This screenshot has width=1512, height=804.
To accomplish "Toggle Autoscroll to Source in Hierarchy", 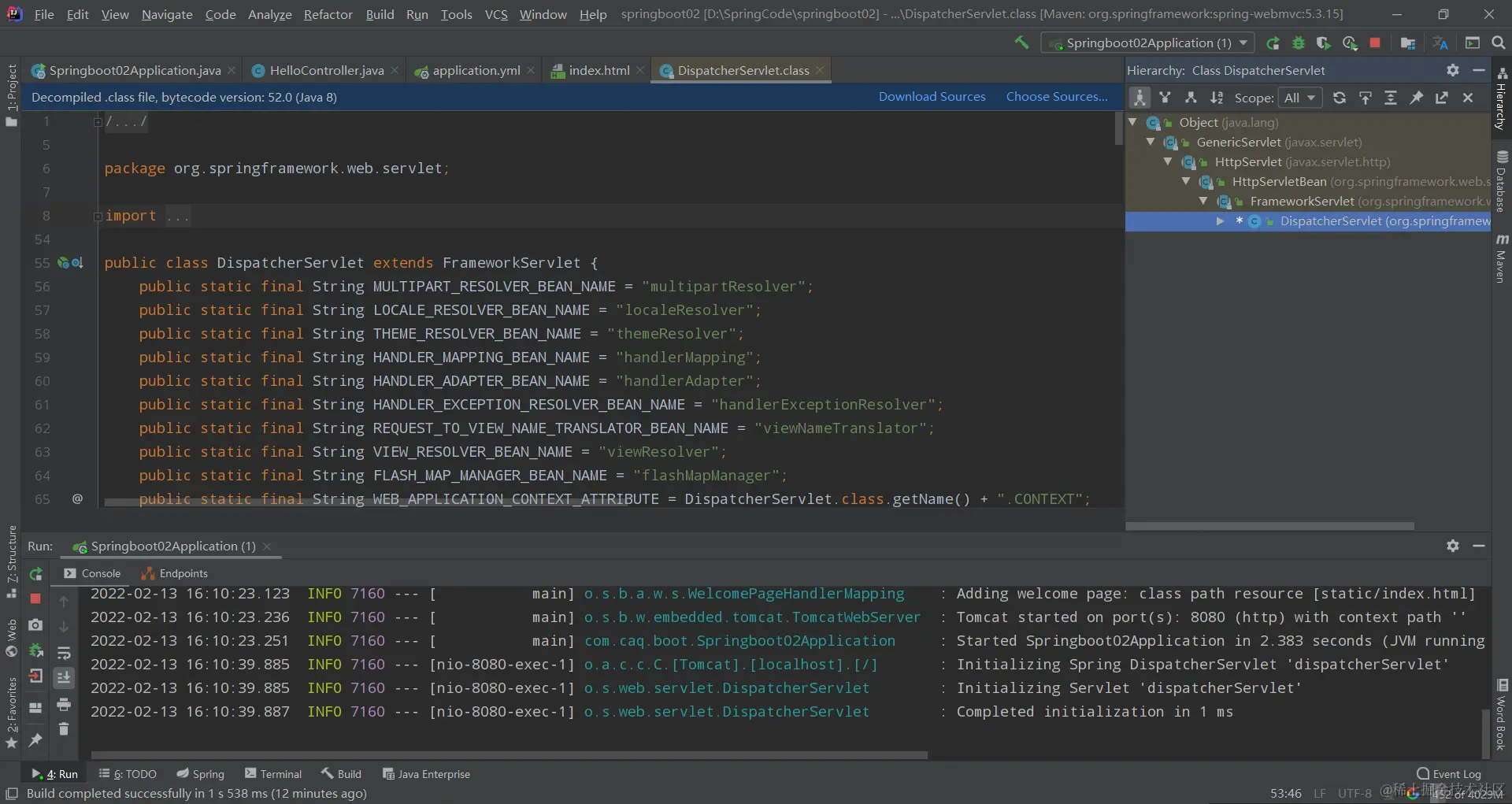I will 1366,98.
